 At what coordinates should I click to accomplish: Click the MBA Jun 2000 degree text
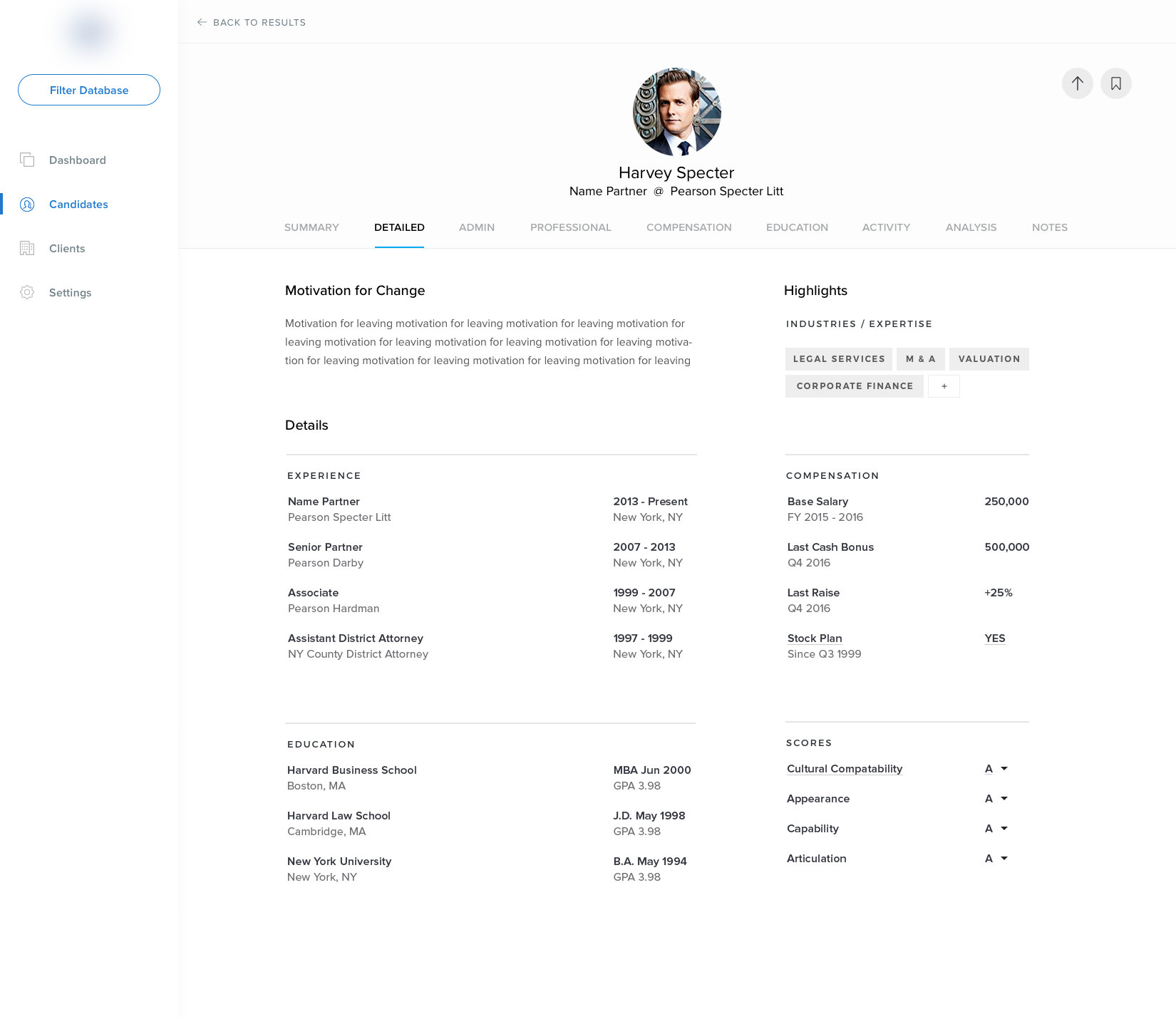[x=652, y=770]
